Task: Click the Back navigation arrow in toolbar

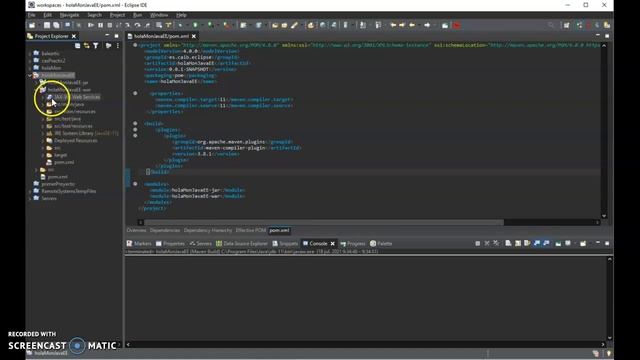Action: tap(412, 25)
